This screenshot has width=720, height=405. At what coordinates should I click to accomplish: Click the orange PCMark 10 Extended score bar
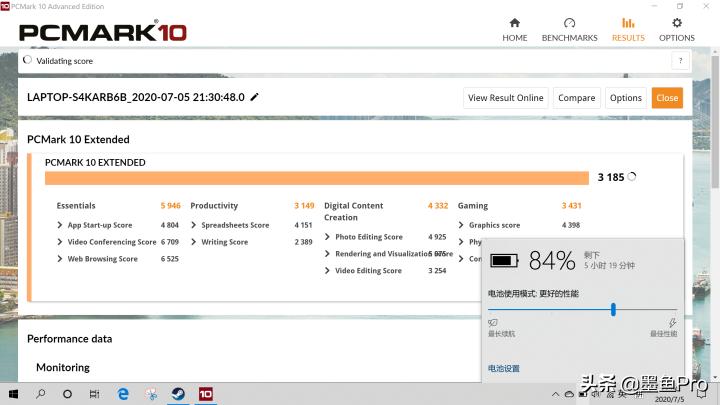[x=317, y=178]
